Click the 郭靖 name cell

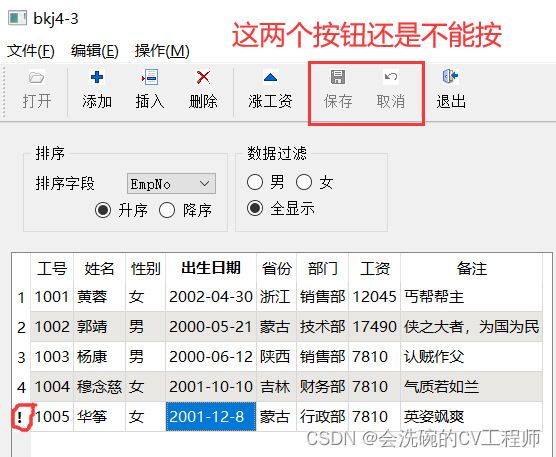(x=99, y=327)
